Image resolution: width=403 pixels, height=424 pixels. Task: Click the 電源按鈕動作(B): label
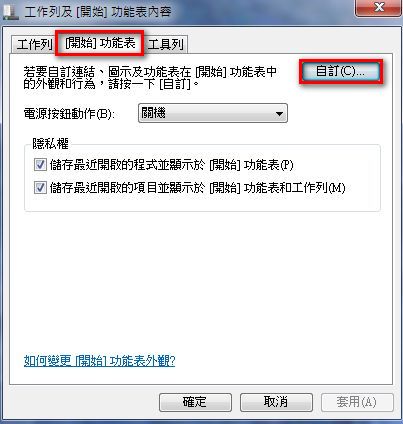[69, 114]
